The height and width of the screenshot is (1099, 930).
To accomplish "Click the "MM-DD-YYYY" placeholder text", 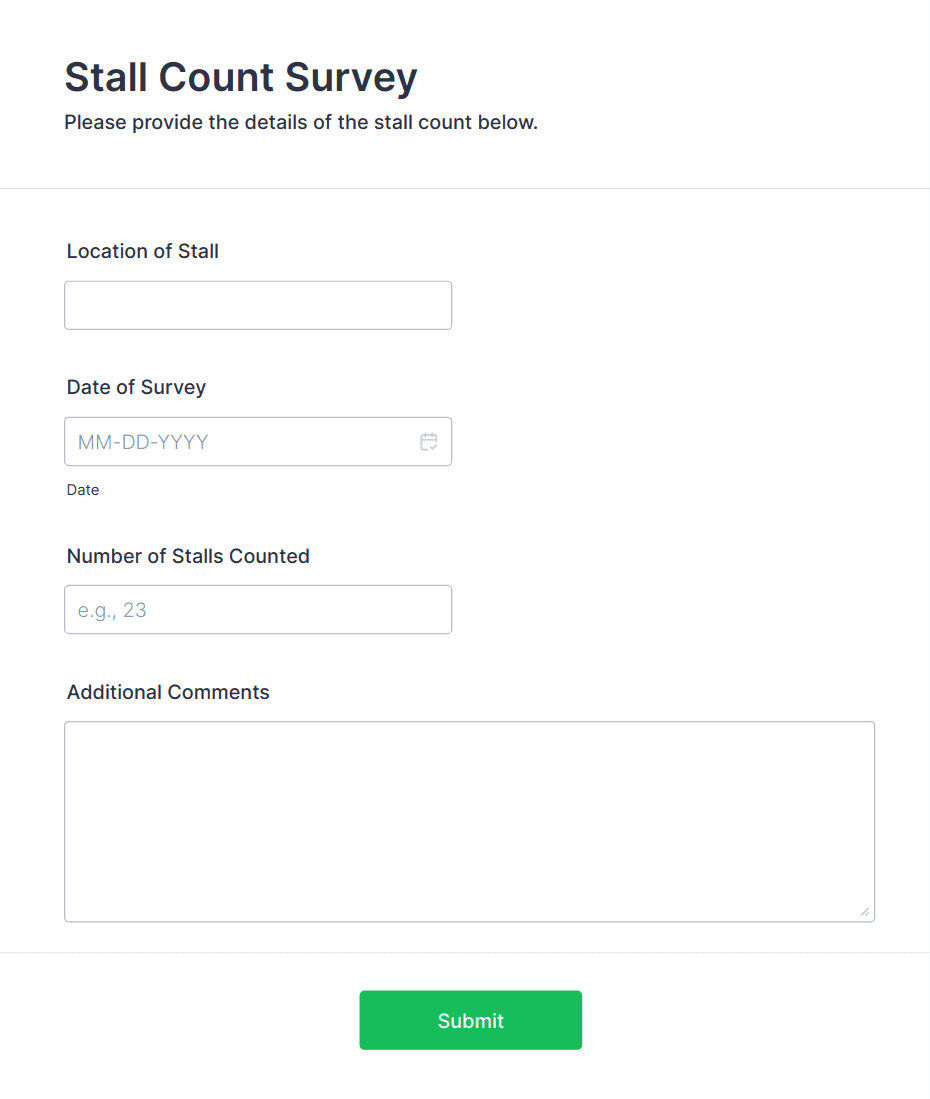I will pos(143,442).
